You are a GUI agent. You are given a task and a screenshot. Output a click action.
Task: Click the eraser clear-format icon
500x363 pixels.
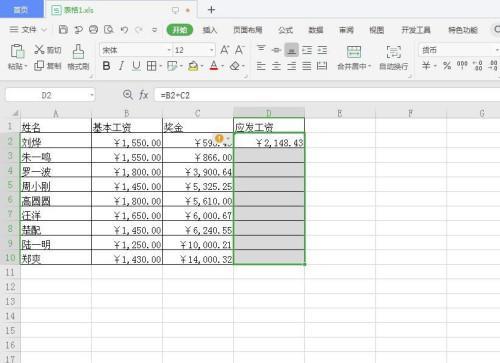pyautogui.click(x=235, y=66)
